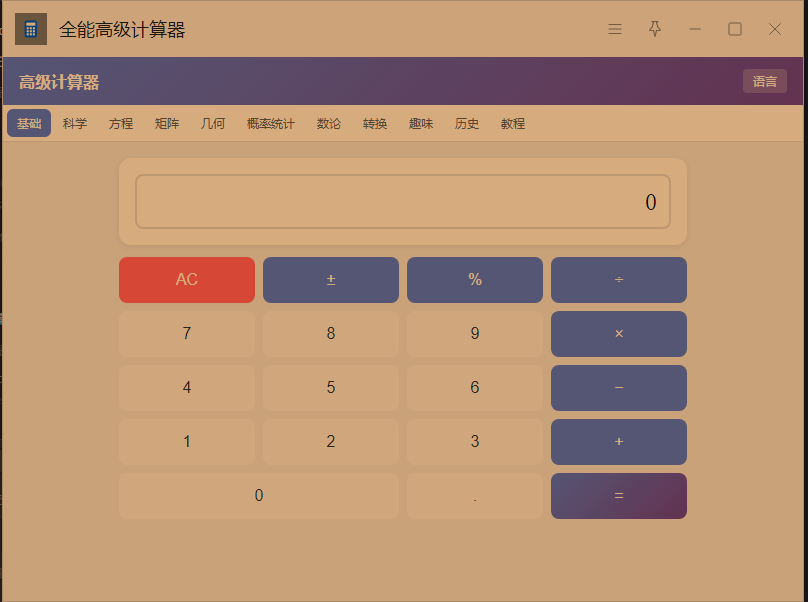
Task: View the 历史 tab
Action: (x=467, y=123)
